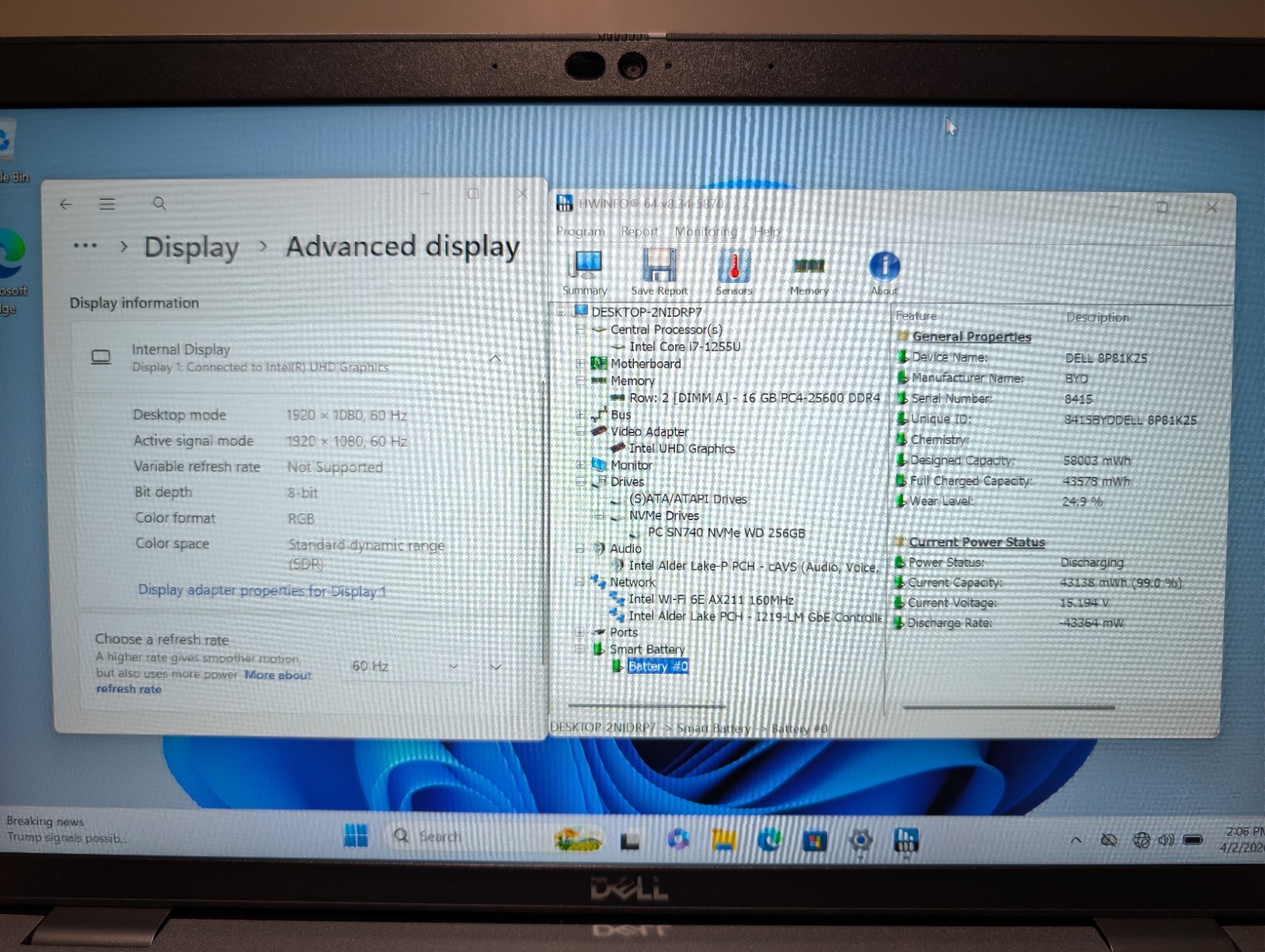This screenshot has height=952, width=1265.
Task: Click the network globe icon in tray
Action: (x=1141, y=840)
